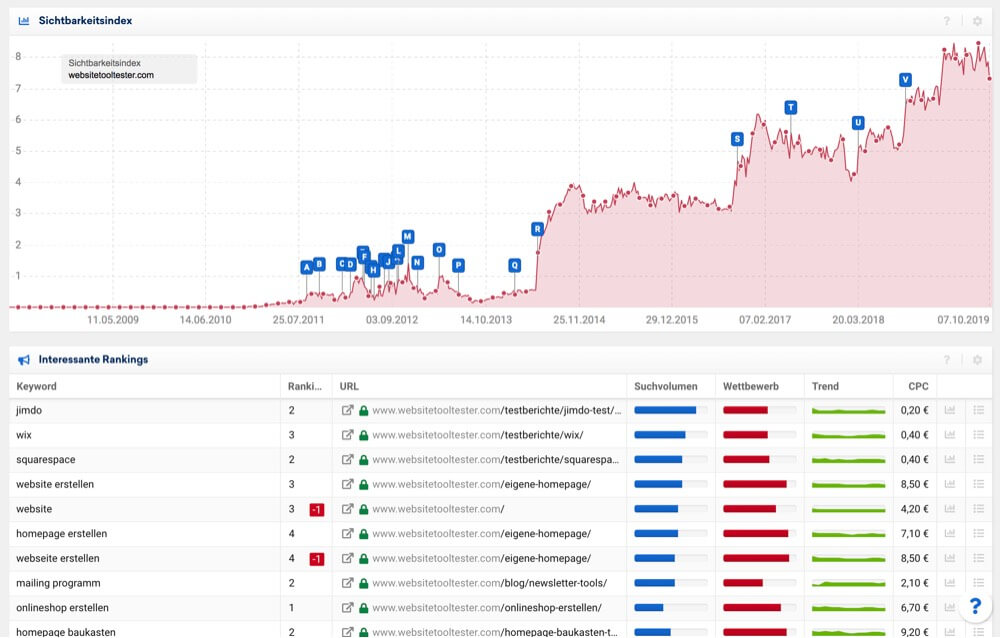Screen dimensions: 1000x638
Task: Select event pin U on the chart
Action: click(x=858, y=122)
